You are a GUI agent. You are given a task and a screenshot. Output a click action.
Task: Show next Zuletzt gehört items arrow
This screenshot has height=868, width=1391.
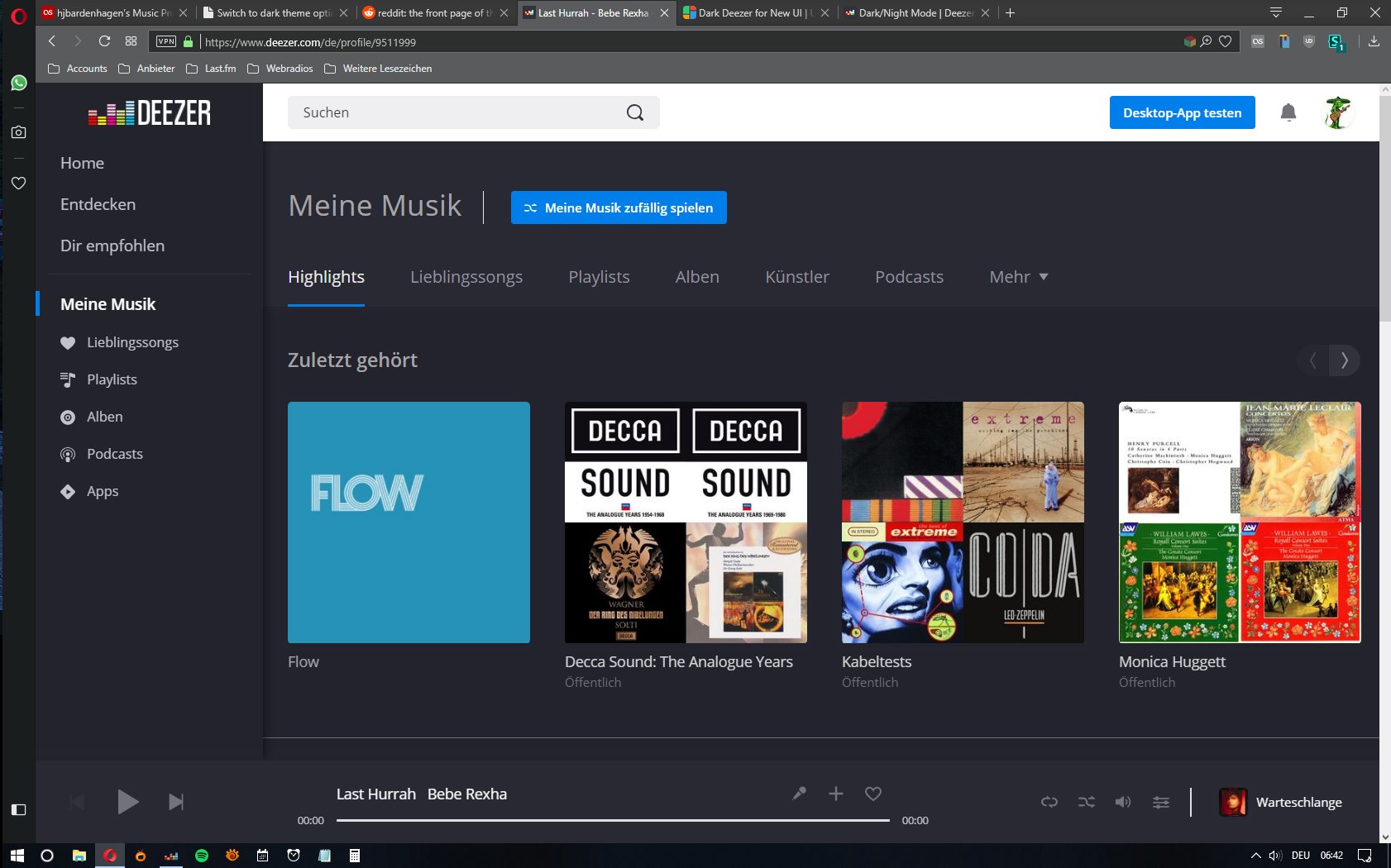pos(1345,360)
